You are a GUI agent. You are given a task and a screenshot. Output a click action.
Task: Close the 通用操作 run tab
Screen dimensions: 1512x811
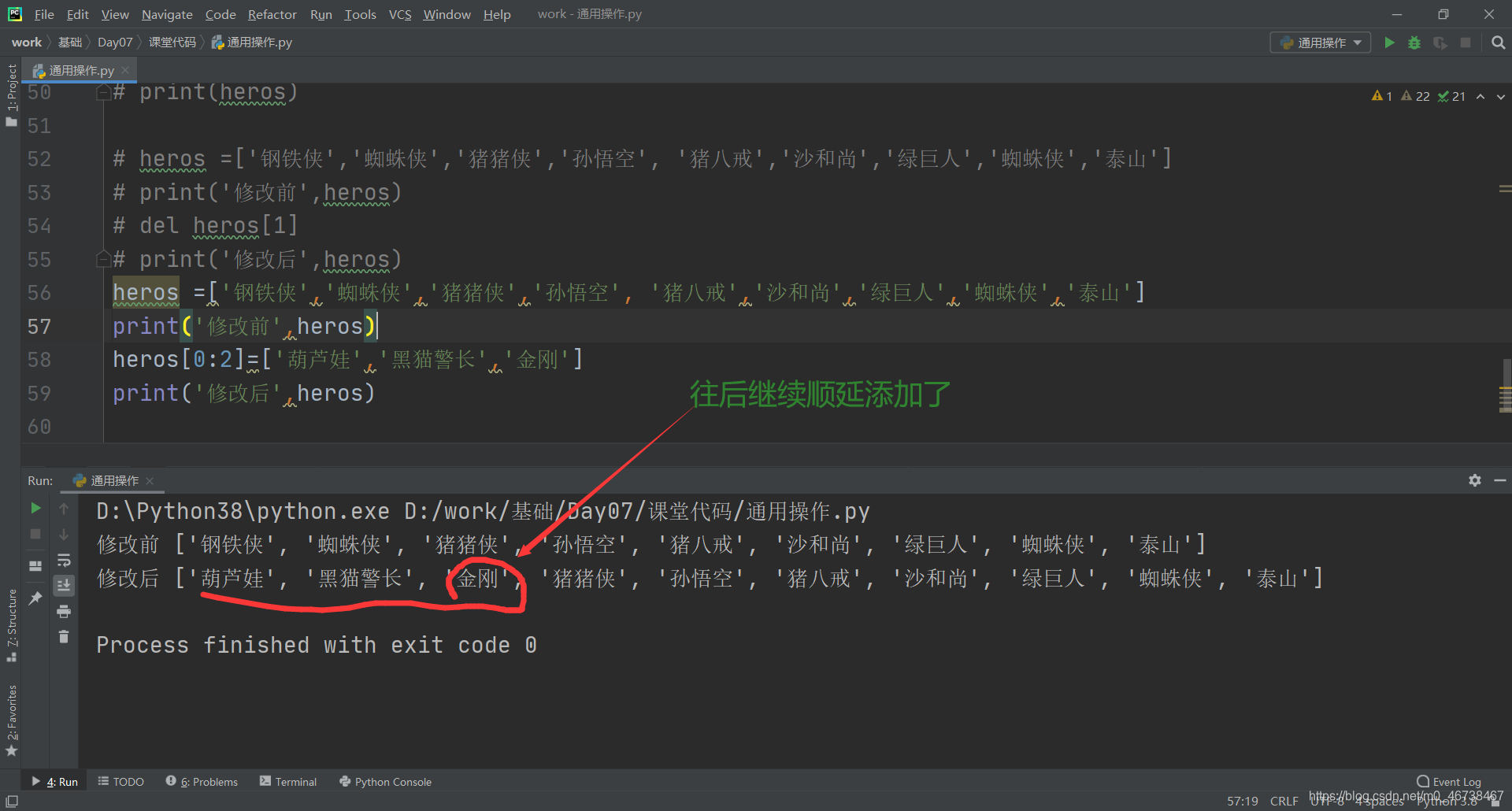150,480
